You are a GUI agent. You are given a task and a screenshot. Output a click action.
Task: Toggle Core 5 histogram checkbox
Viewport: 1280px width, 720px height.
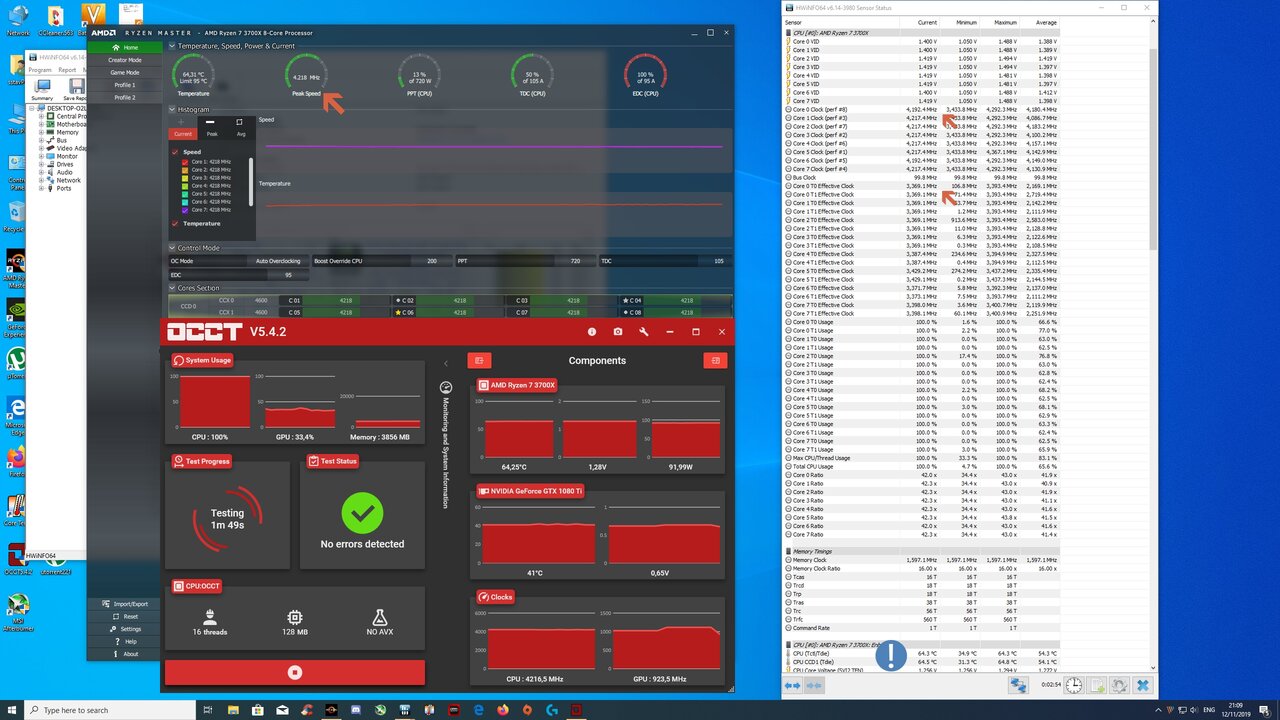tap(185, 194)
